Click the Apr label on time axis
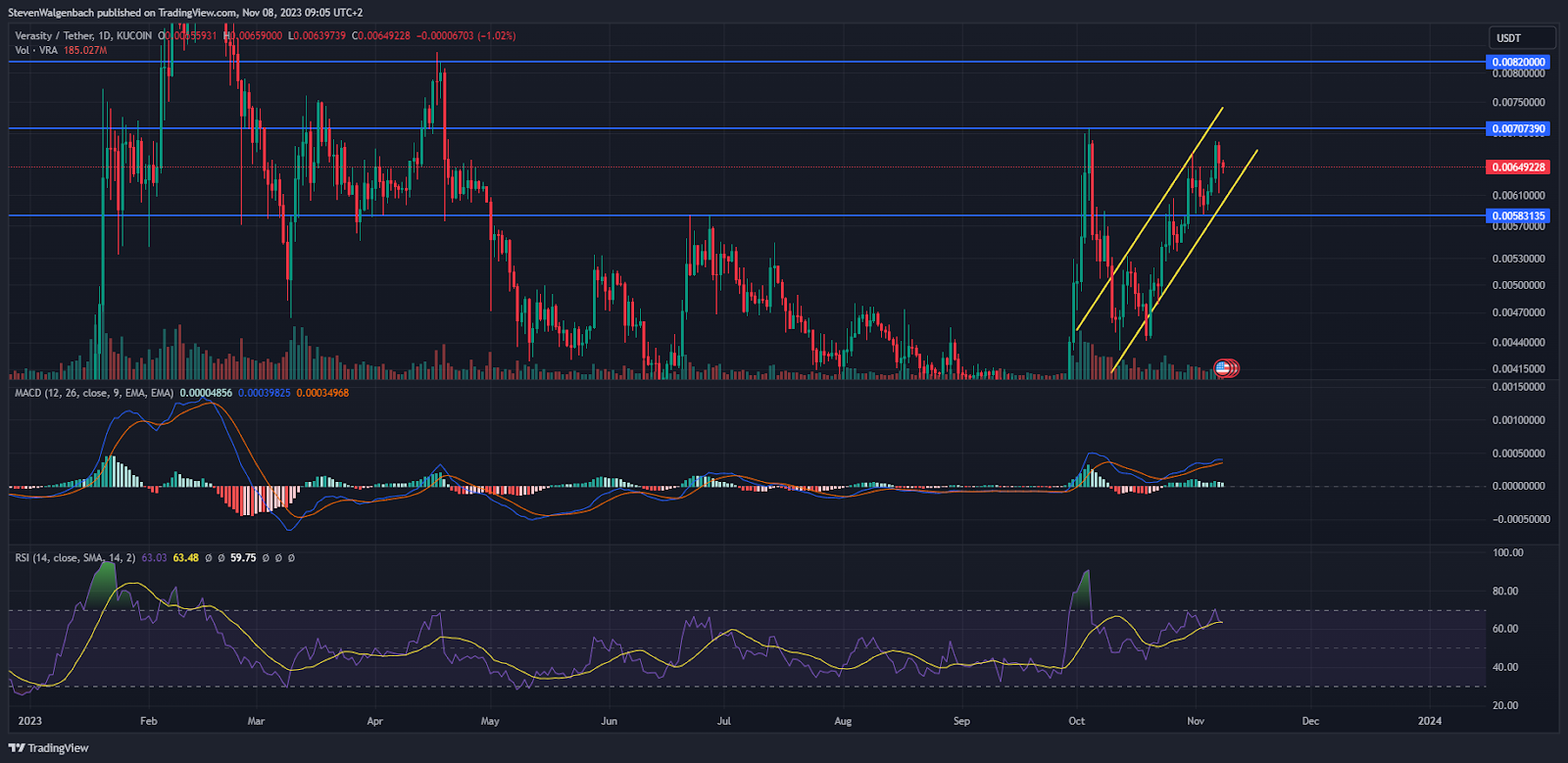 [x=374, y=721]
